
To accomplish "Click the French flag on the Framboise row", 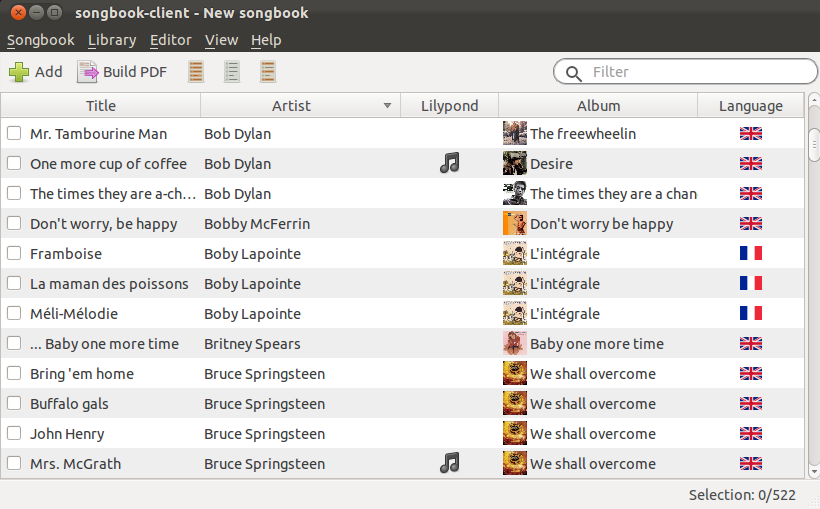I will pos(750,253).
